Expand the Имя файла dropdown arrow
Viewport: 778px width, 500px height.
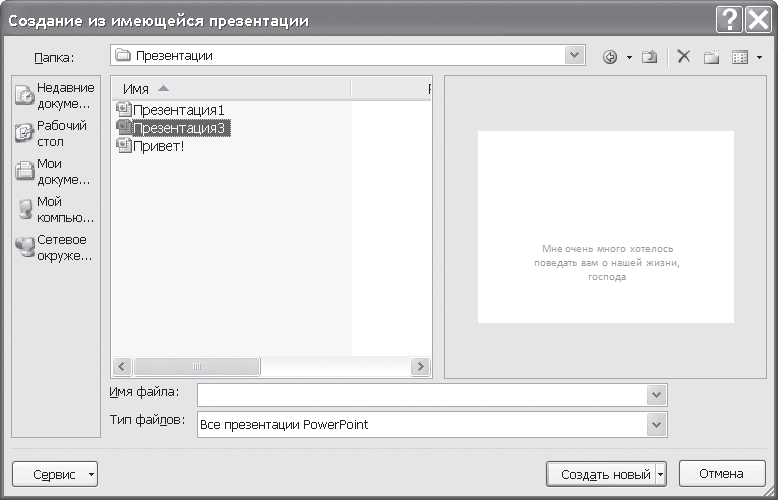click(x=656, y=395)
